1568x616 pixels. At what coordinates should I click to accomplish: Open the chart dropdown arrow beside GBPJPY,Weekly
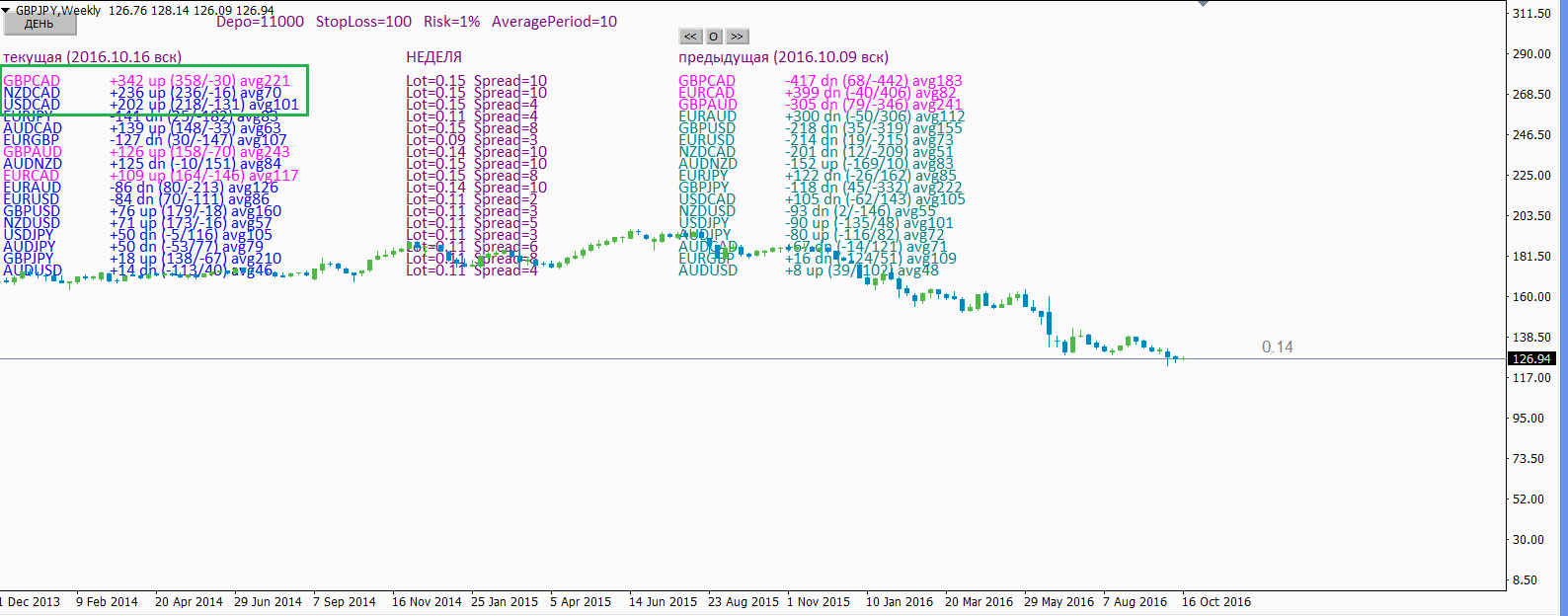(x=6, y=11)
